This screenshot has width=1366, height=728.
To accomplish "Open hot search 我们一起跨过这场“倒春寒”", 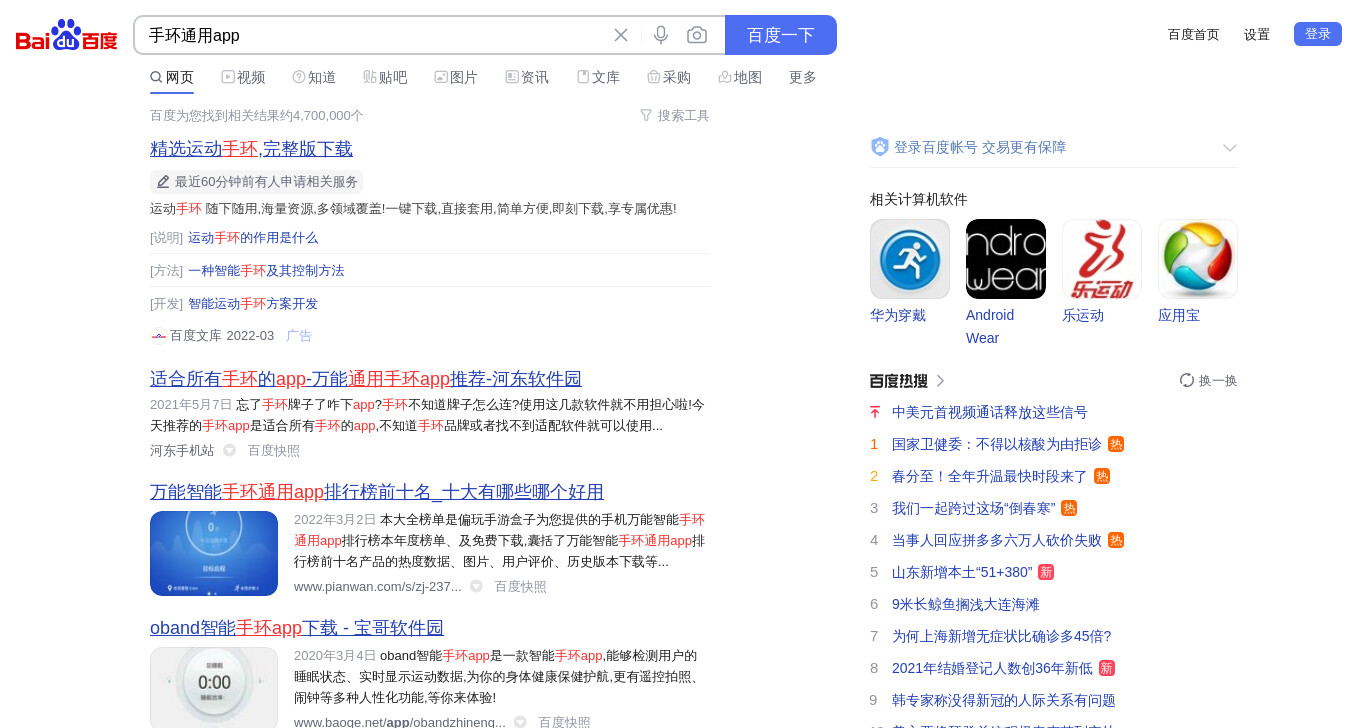I will [x=974, y=508].
